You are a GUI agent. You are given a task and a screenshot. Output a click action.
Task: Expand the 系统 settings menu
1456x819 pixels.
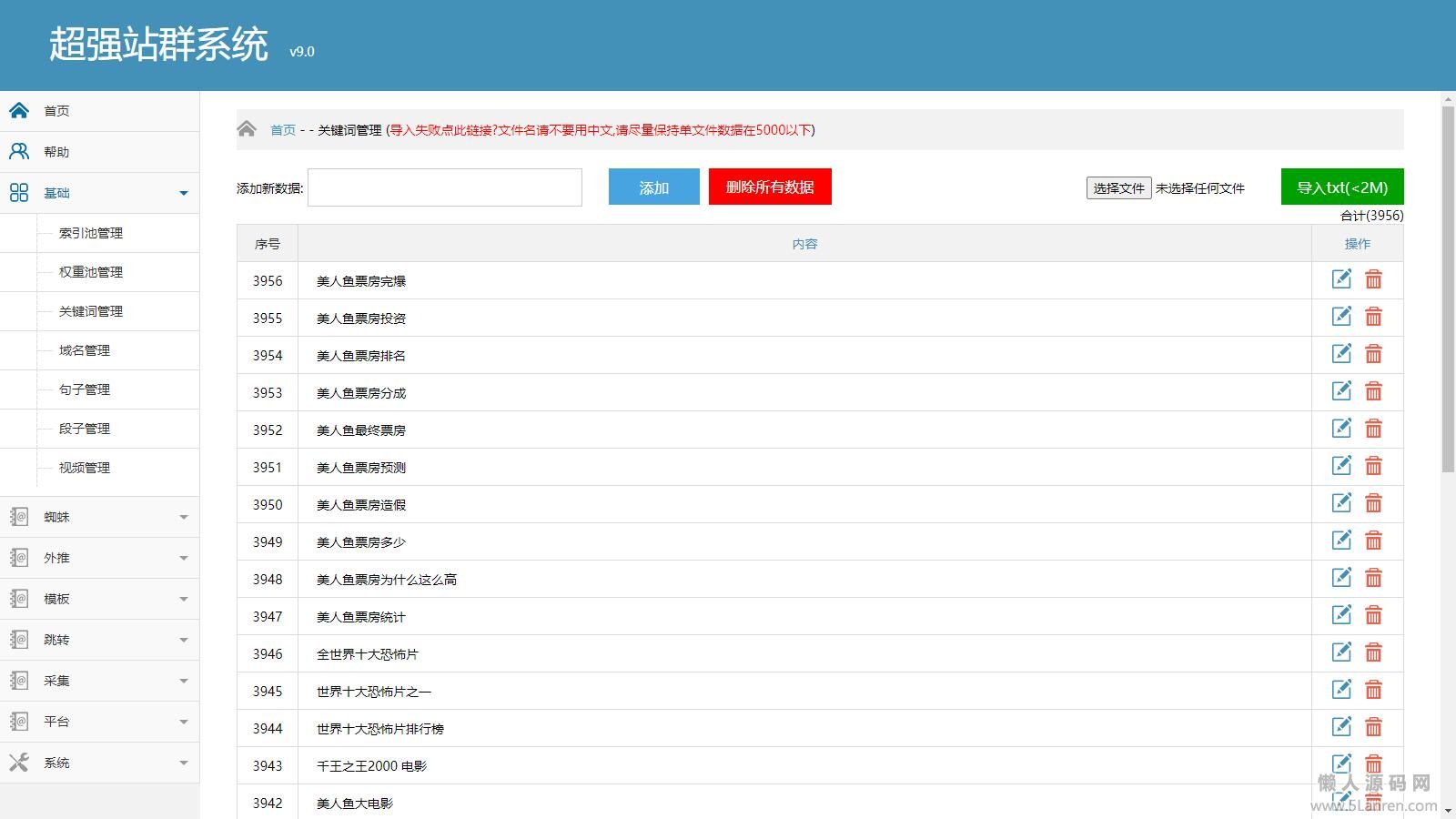(183, 763)
